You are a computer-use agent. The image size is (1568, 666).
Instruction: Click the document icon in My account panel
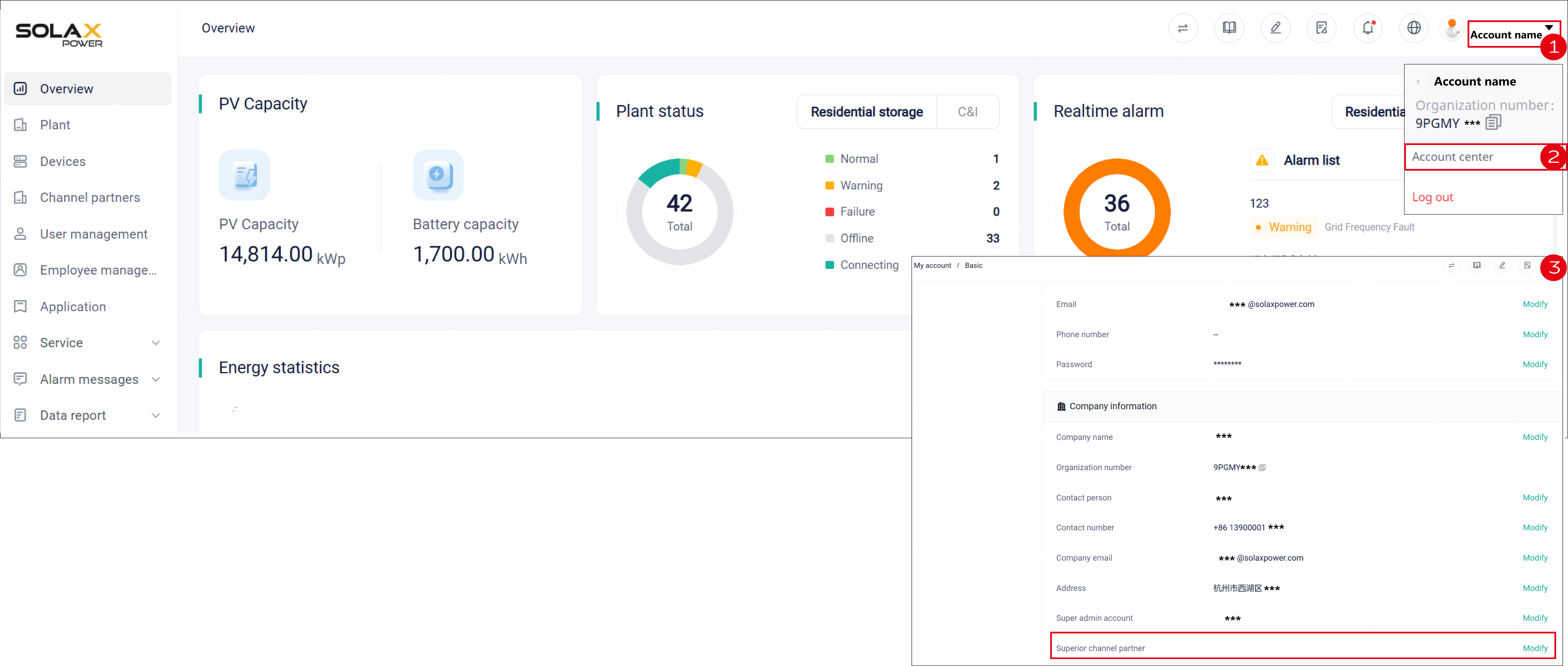[x=1527, y=266]
